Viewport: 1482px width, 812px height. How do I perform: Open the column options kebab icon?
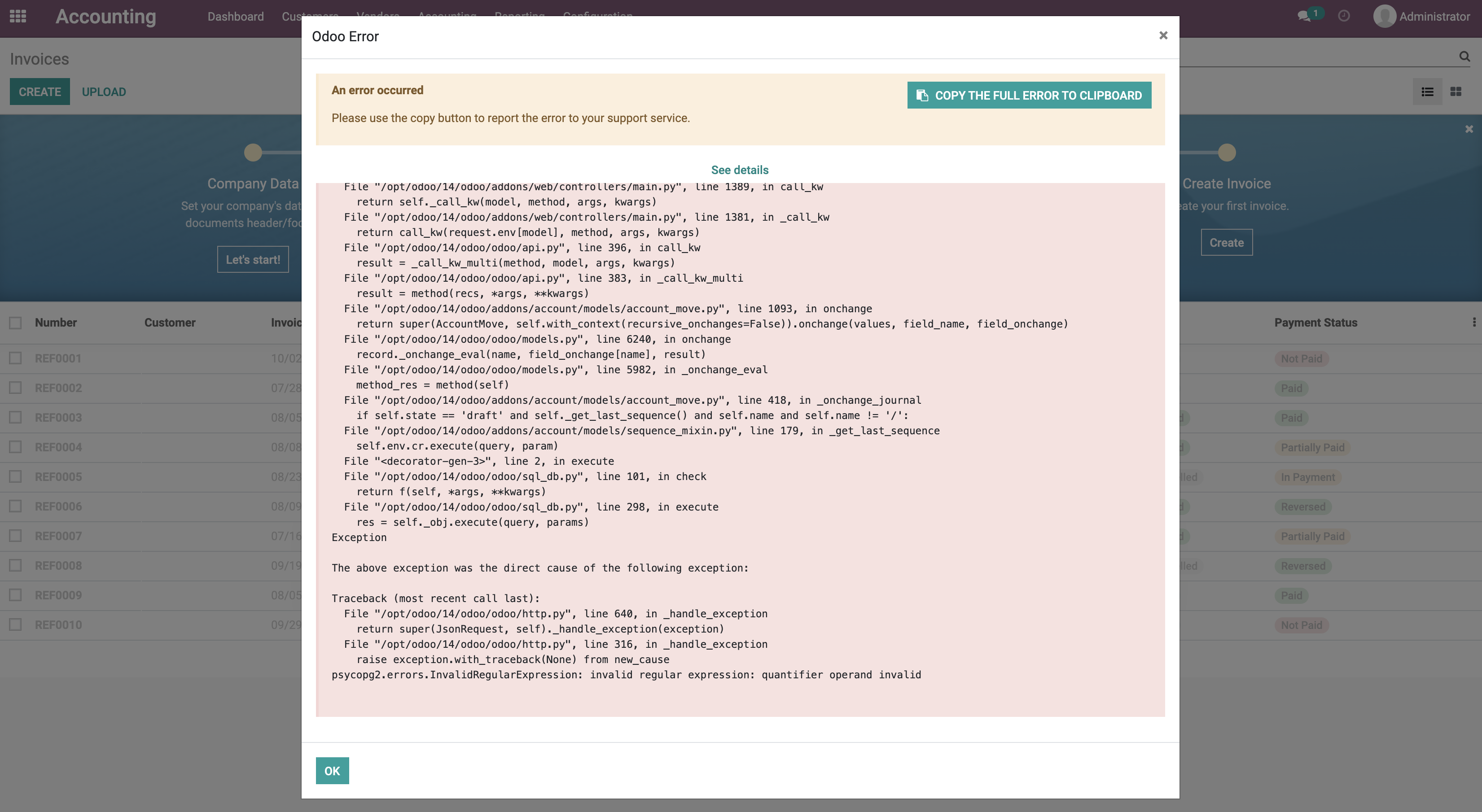coord(1474,323)
